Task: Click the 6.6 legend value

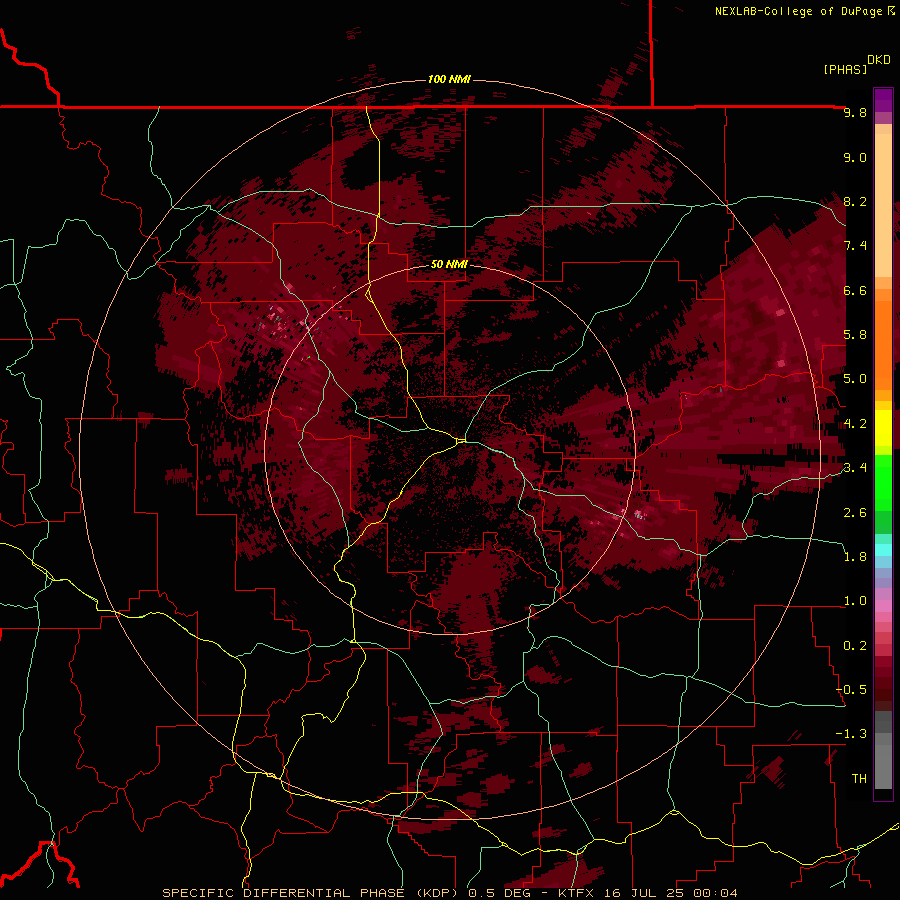Action: tap(855, 291)
